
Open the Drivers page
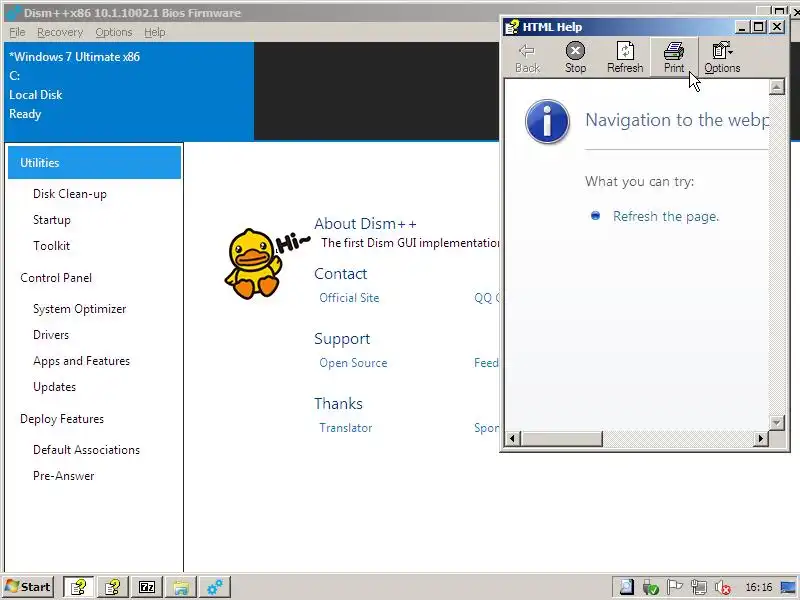(x=51, y=335)
